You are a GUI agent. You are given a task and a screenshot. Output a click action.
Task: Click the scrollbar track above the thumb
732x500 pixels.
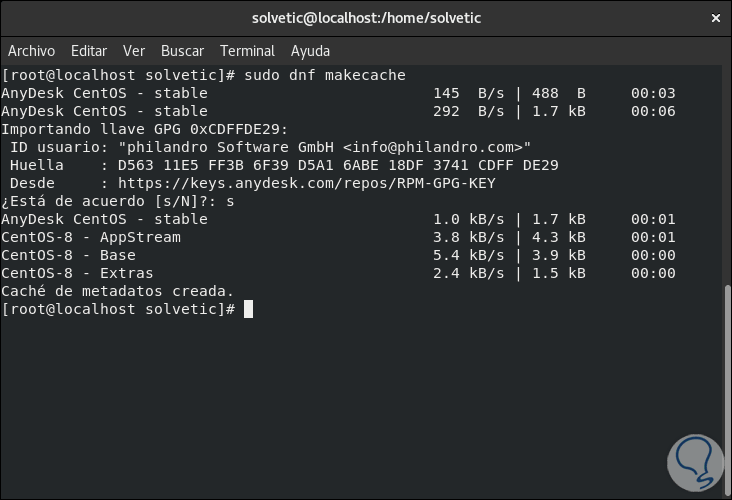pyautogui.click(x=727, y=170)
